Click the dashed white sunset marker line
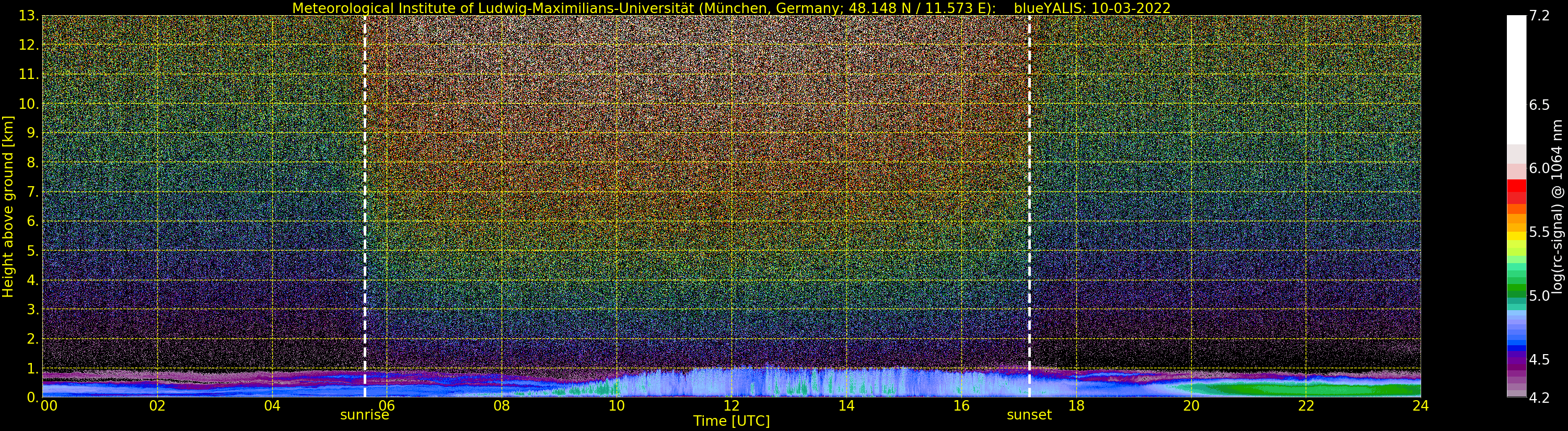The image size is (1568, 431). tap(1029, 207)
